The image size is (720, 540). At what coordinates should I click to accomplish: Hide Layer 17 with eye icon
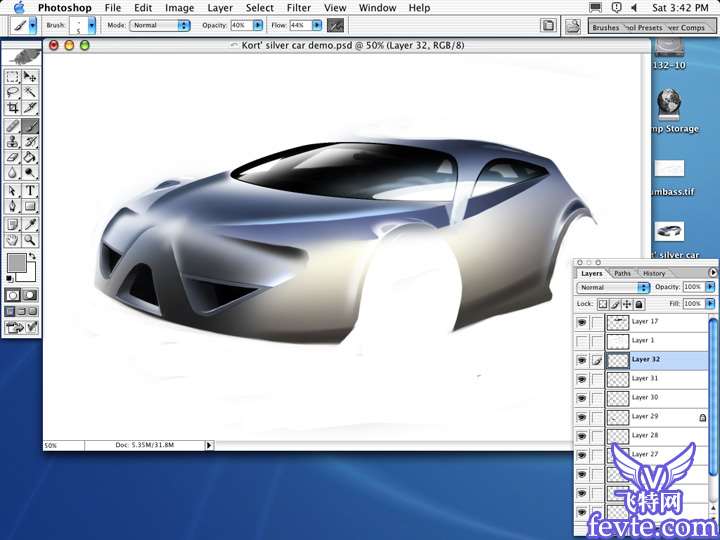pos(582,322)
